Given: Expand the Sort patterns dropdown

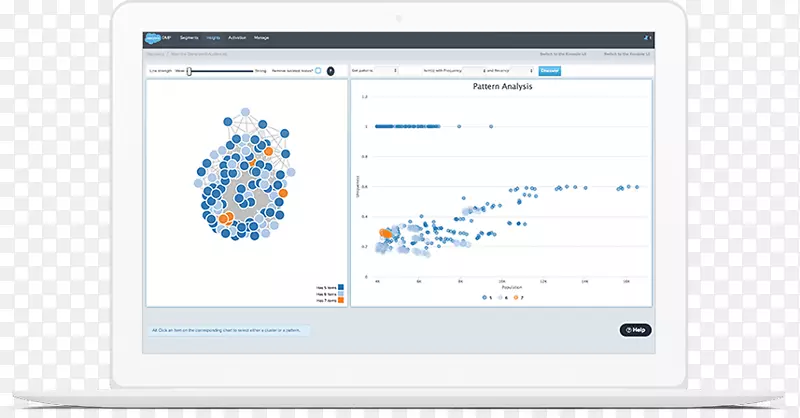Looking at the screenshot, I should click(x=375, y=71).
